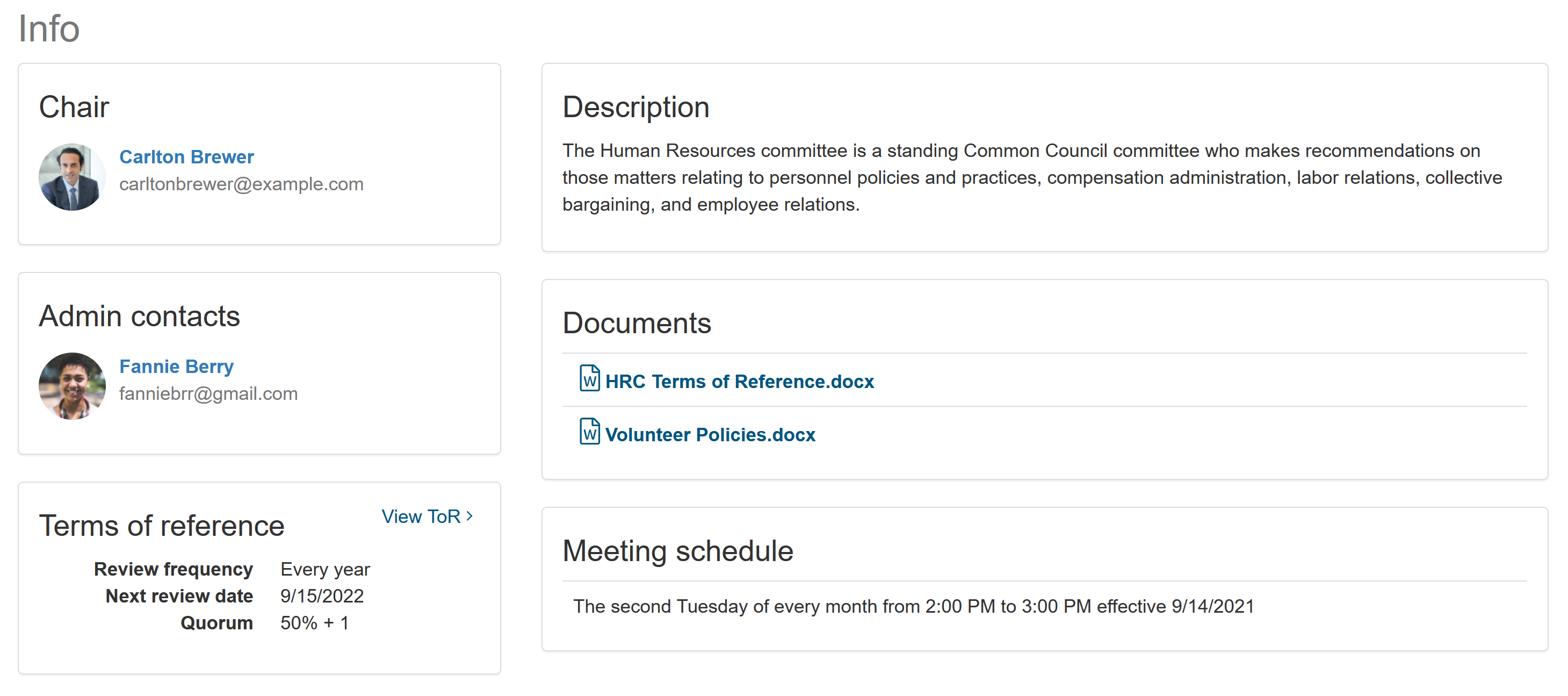Click the chevron arrow after View ToR

tap(469, 516)
